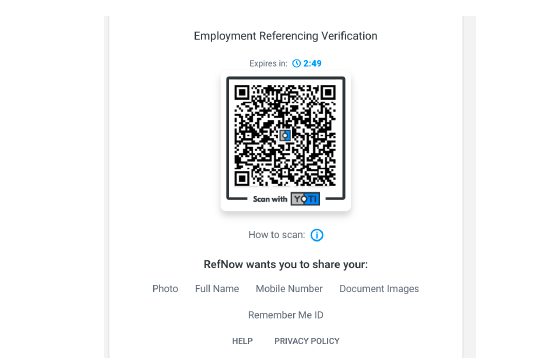Click the Employment Referencing Verification heading
The image size is (549, 362).
click(x=286, y=36)
